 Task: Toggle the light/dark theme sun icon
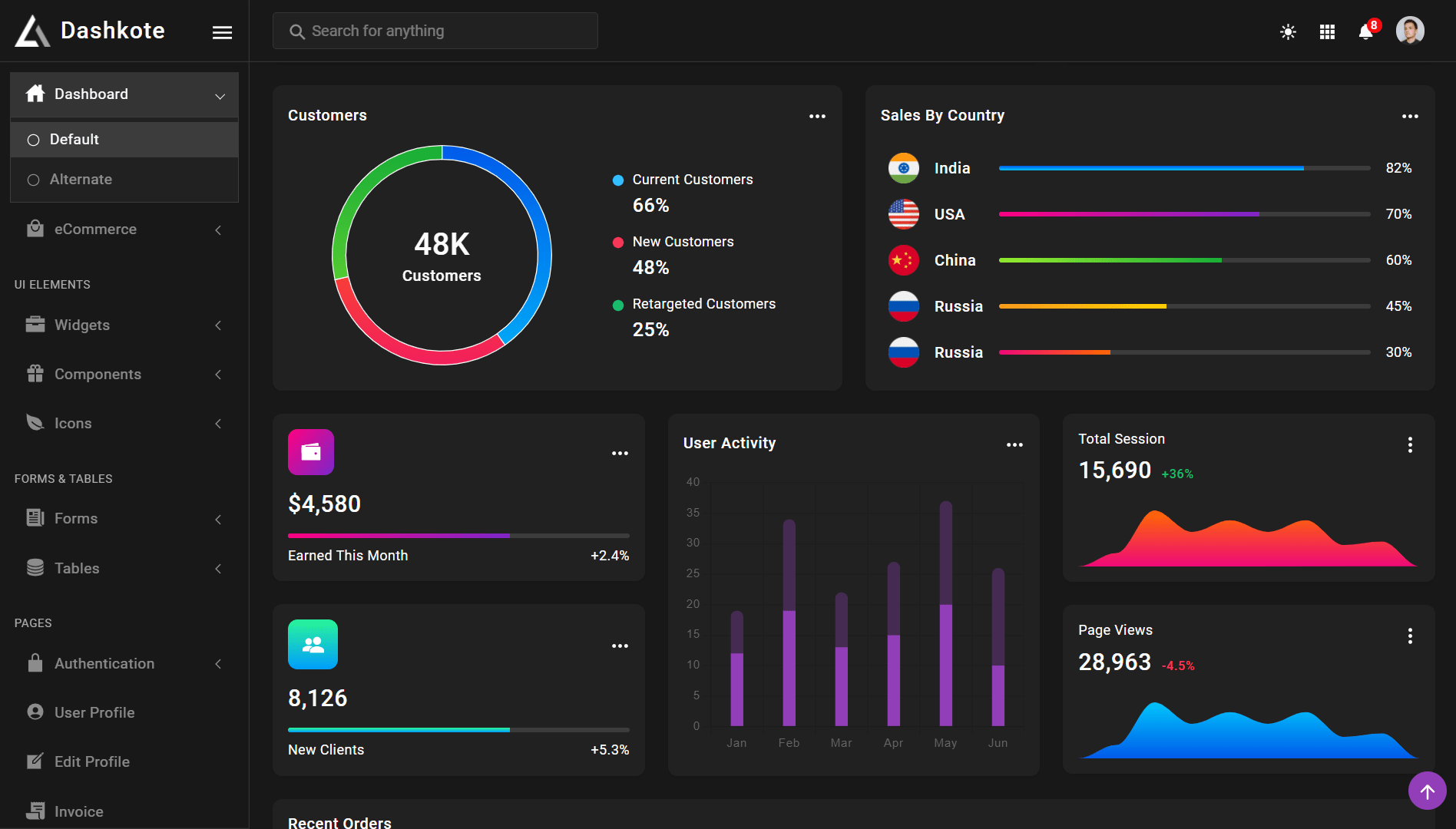[x=1288, y=31]
